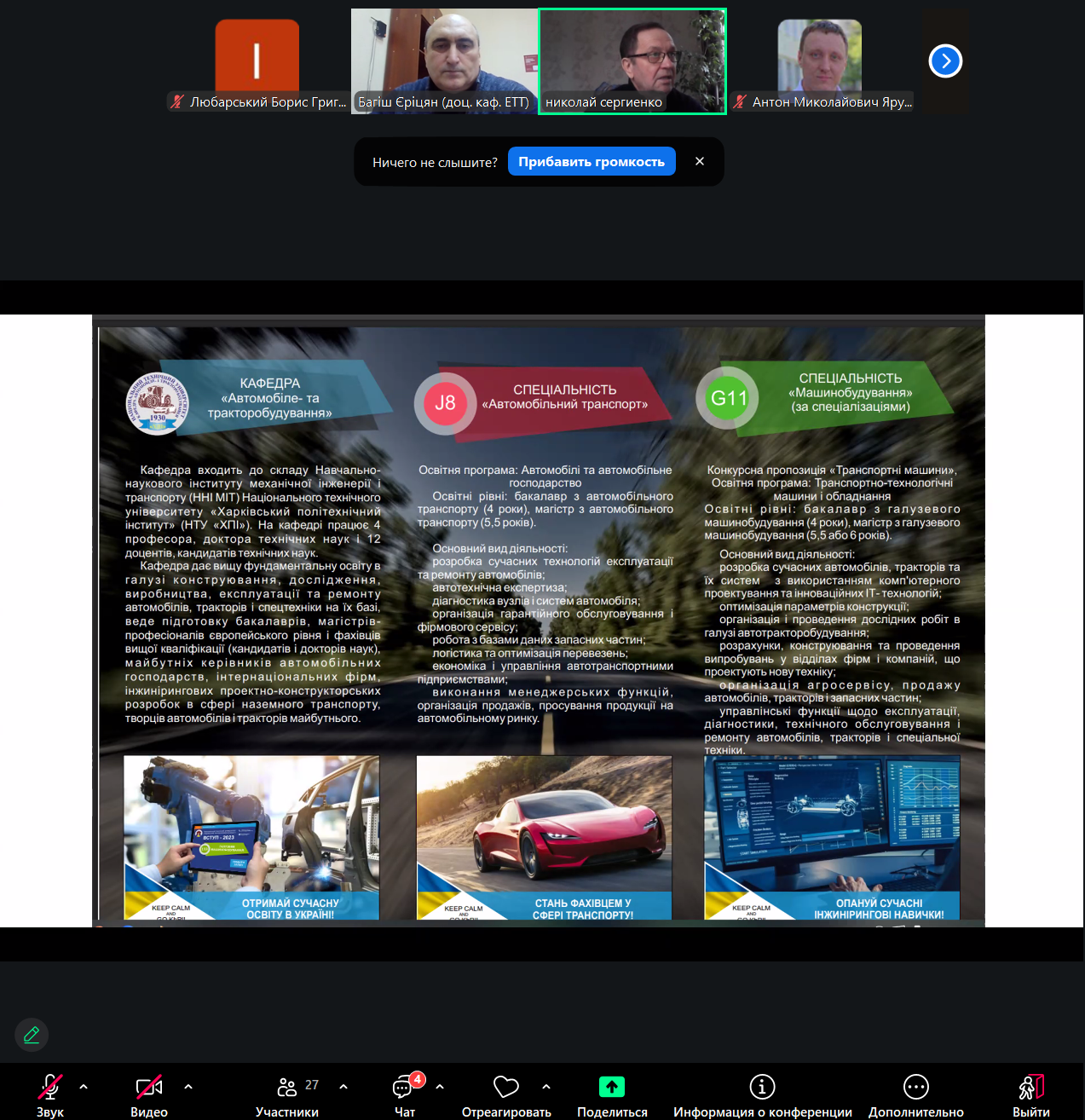The width and height of the screenshot is (1085, 1120).
Task: Click the 27 participants count
Action: [x=312, y=1085]
